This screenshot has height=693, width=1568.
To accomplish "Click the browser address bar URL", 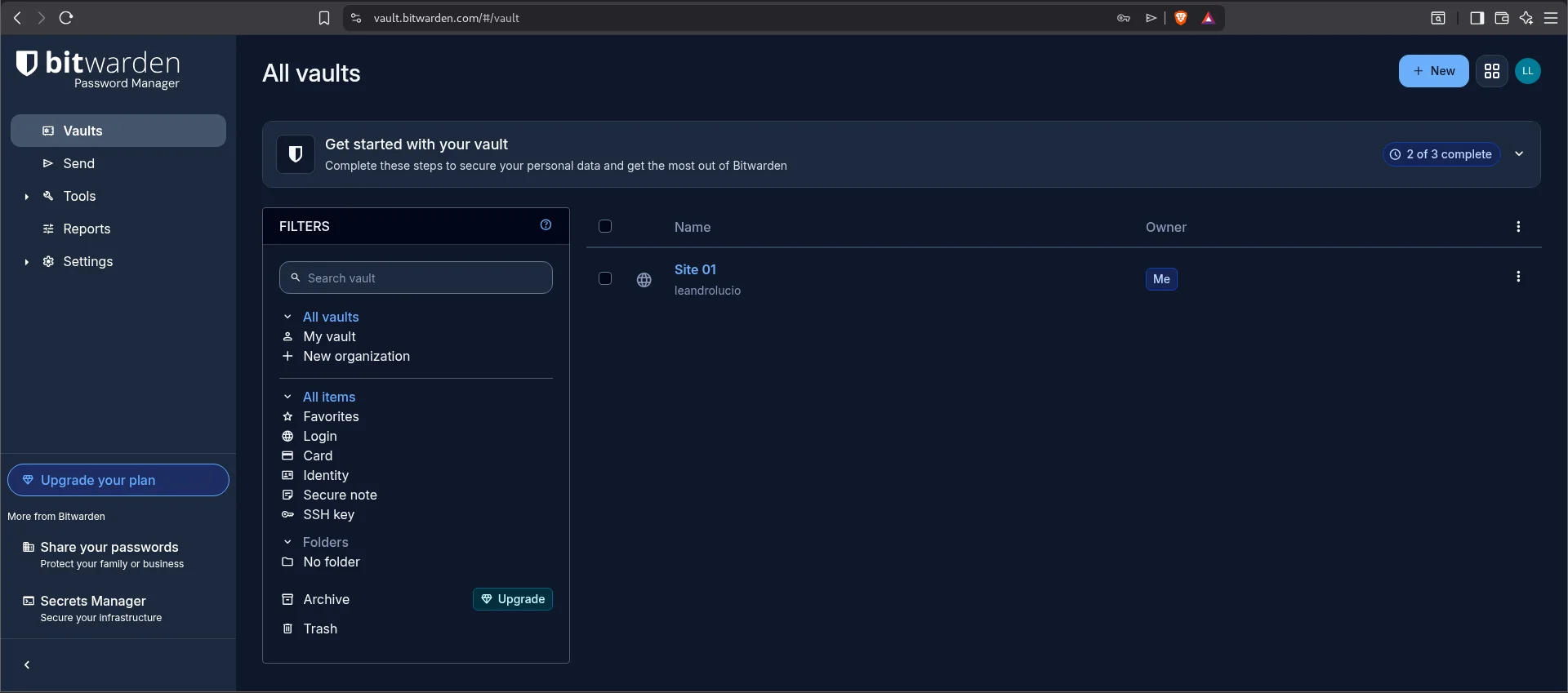I will click(446, 18).
